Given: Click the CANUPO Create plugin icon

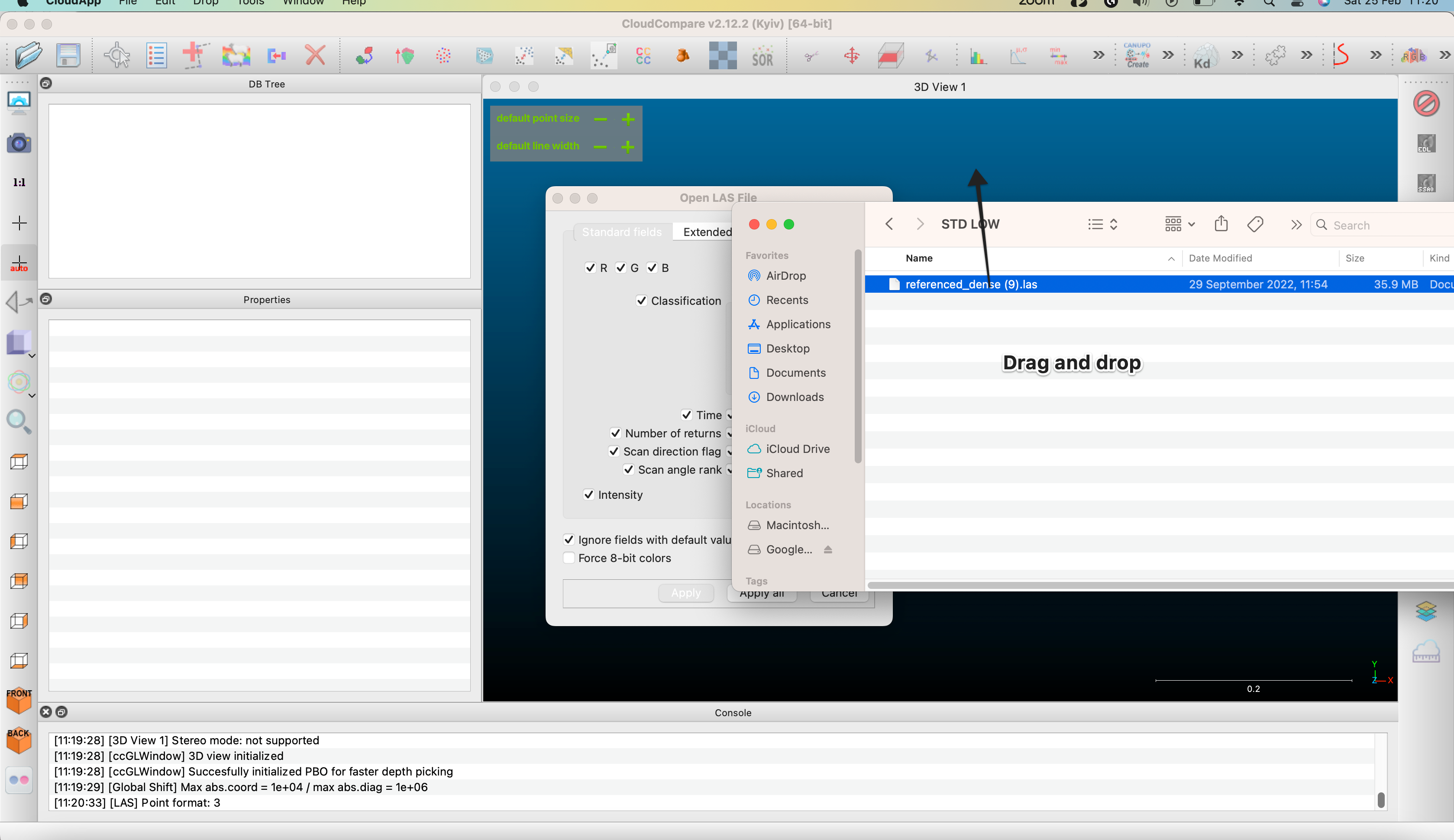Looking at the screenshot, I should (1137, 55).
